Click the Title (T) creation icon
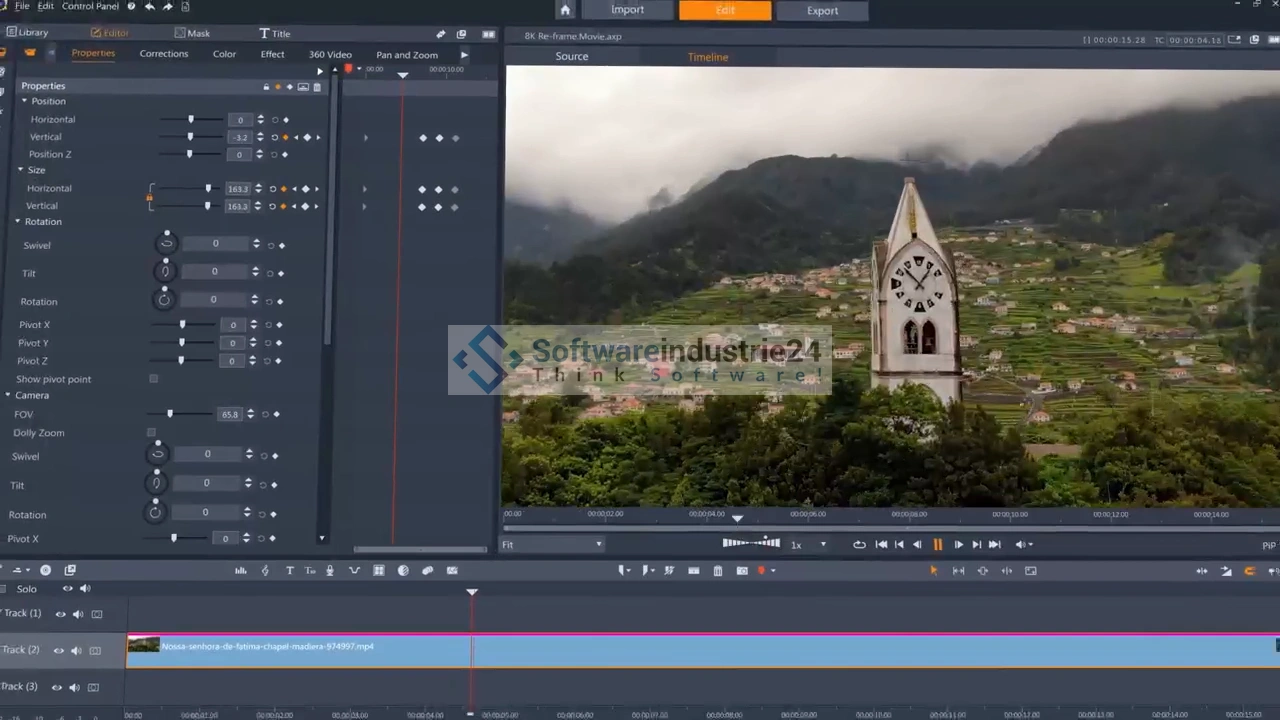The height and width of the screenshot is (720, 1280). (290, 571)
